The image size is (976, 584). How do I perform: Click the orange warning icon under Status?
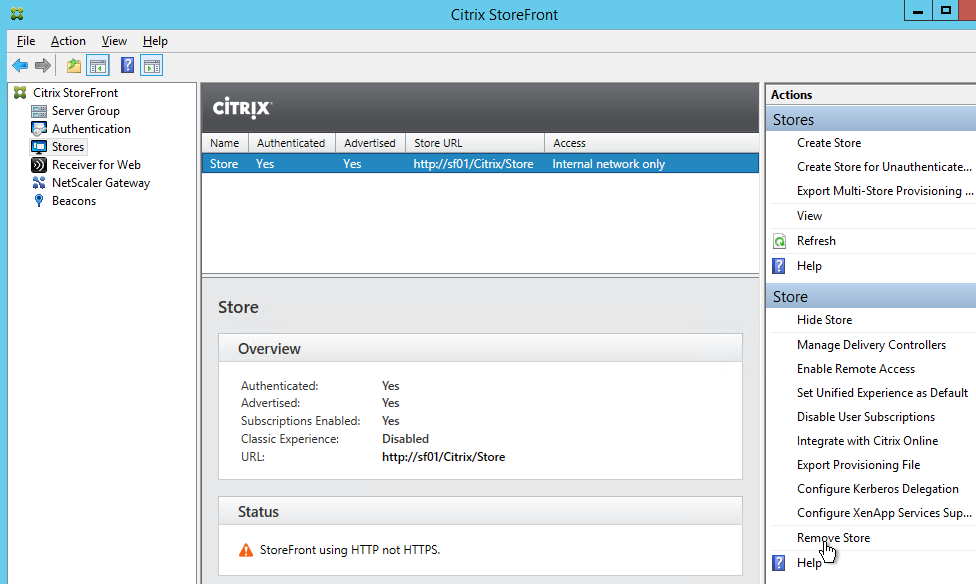pyautogui.click(x=246, y=550)
